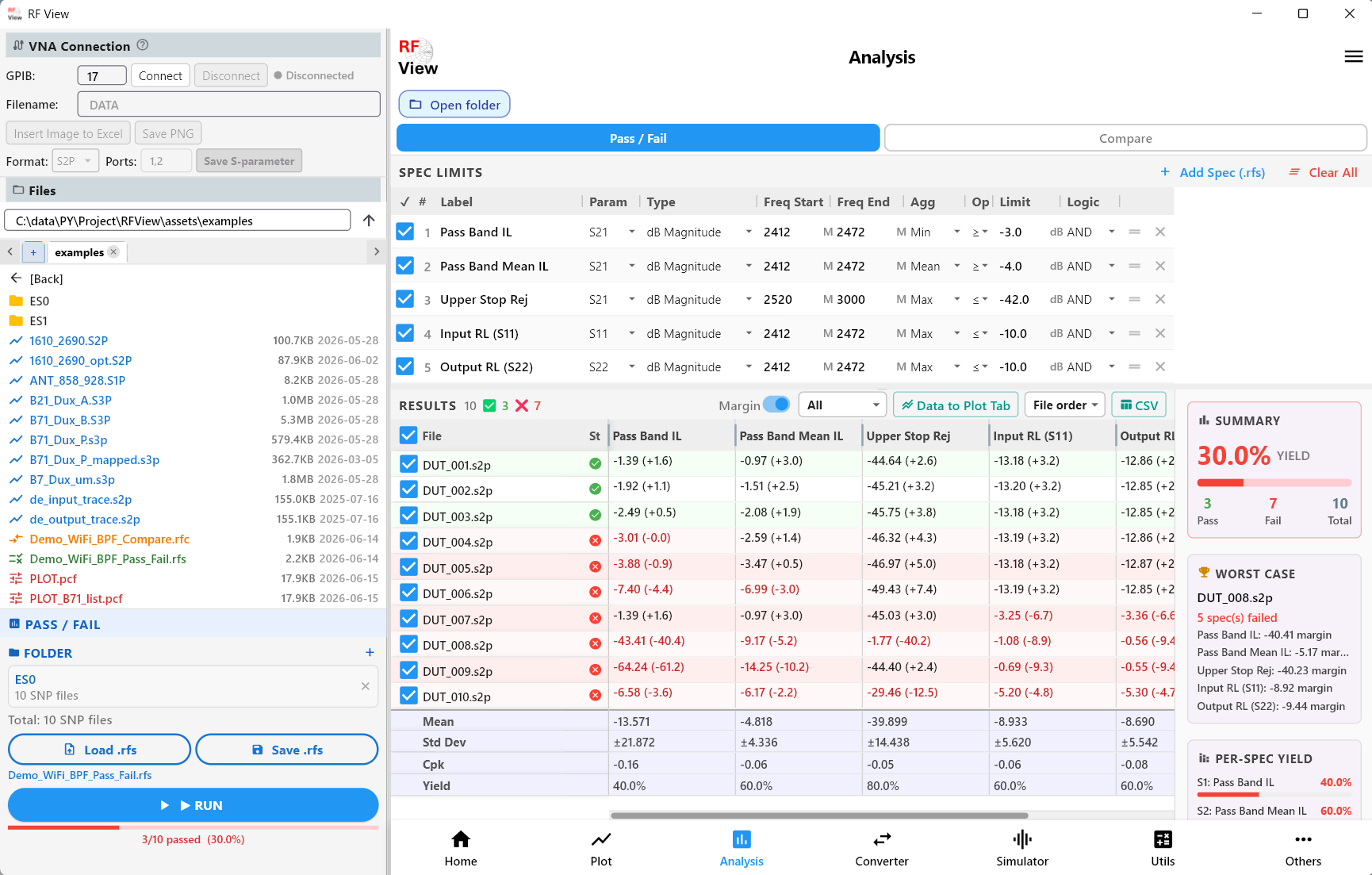Export results with the CSV button
The height and width of the screenshot is (875, 1372).
[x=1138, y=405]
